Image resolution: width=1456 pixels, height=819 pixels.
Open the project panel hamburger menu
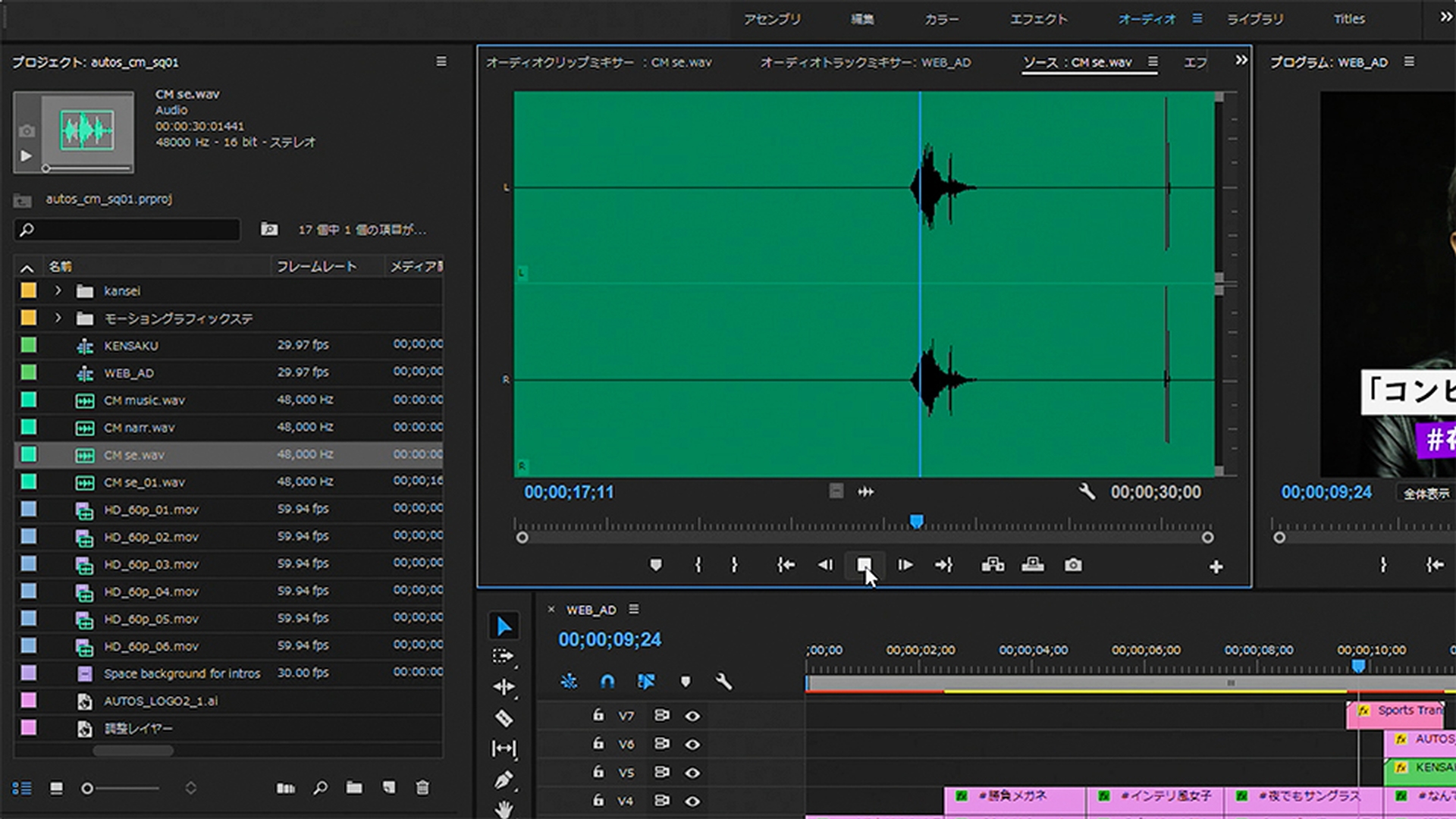pyautogui.click(x=441, y=61)
